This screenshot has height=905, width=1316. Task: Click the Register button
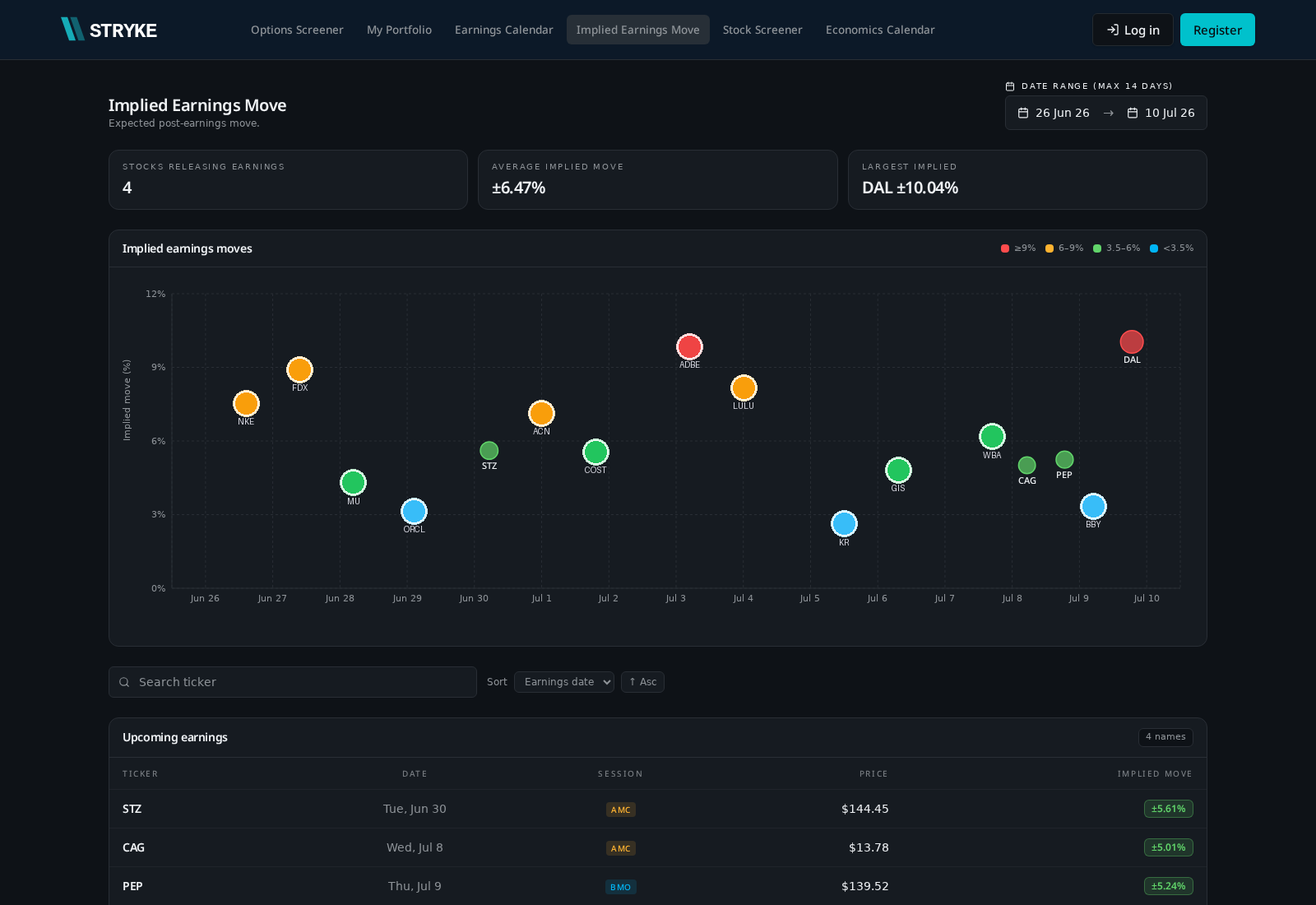point(1217,30)
